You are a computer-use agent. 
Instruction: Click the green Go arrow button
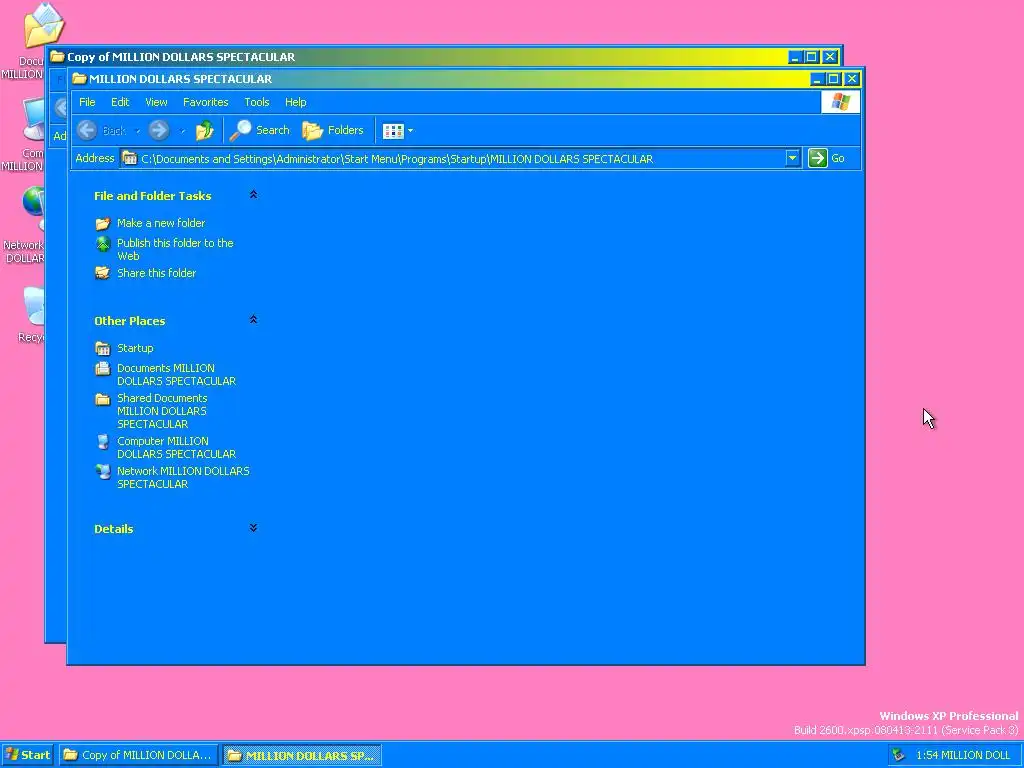pyautogui.click(x=818, y=158)
